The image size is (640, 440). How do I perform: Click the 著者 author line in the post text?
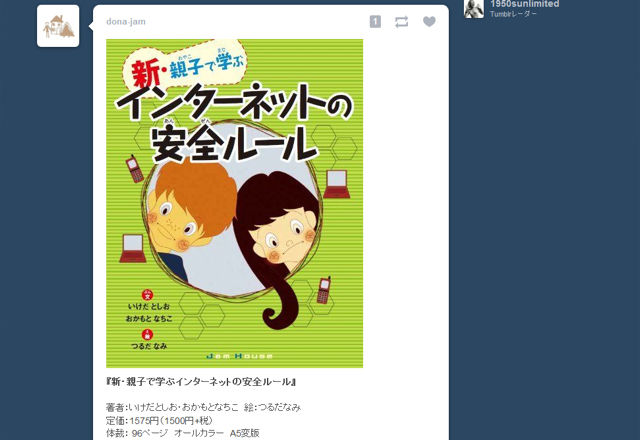coord(203,407)
